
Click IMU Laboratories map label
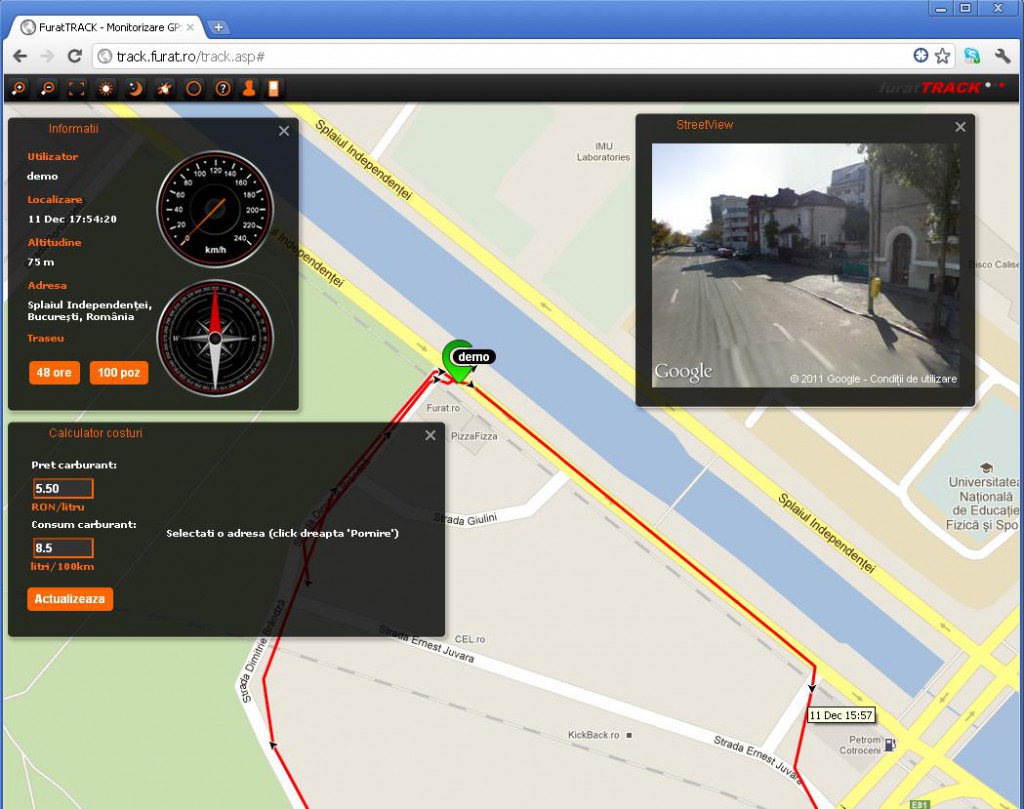tap(603, 151)
